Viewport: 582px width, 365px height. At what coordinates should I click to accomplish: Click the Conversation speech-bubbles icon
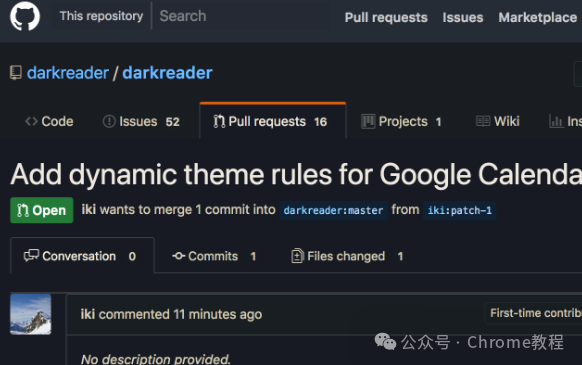pyautogui.click(x=31, y=255)
